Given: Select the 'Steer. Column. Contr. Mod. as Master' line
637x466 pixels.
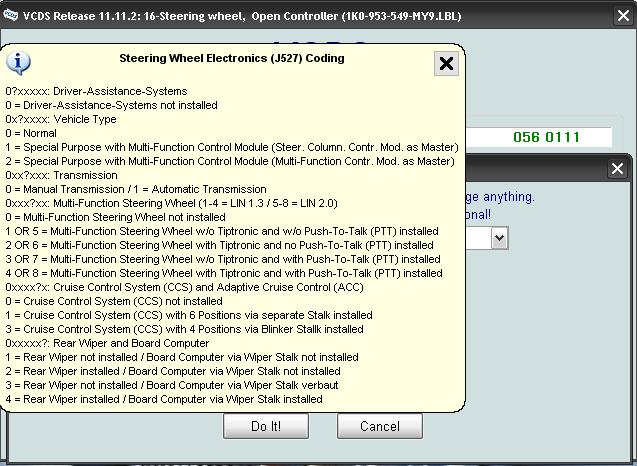Looking at the screenshot, I should tap(232, 147).
